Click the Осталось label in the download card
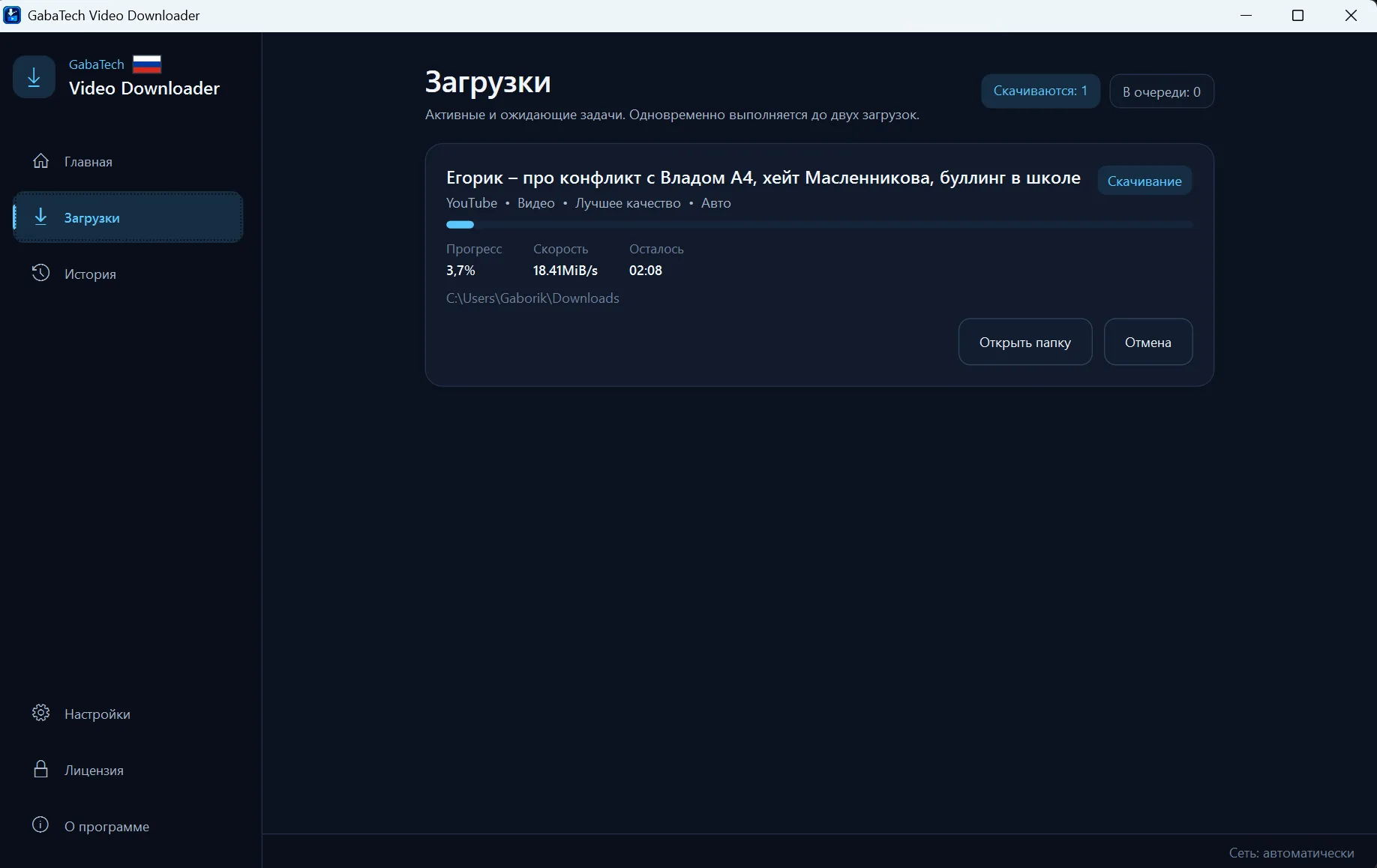The width and height of the screenshot is (1377, 868). 656,249
